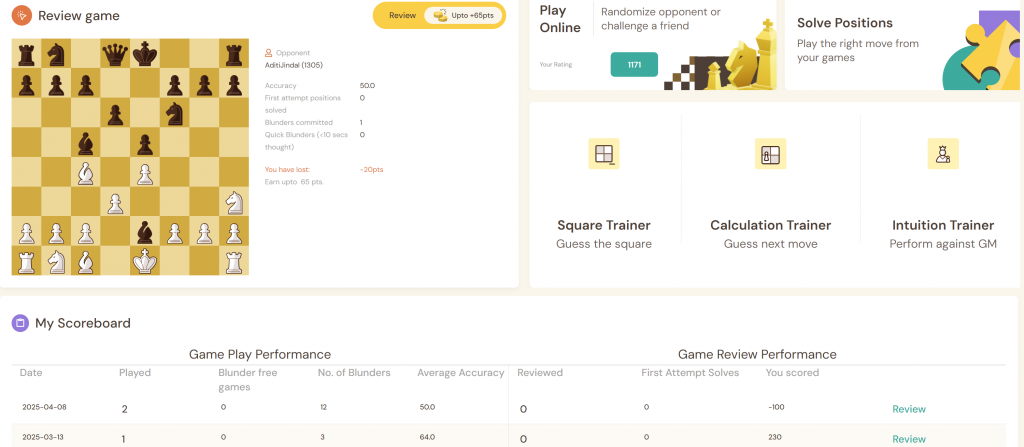Screen dimensions: 1024x447
Task: Click the Intuition Trainer title
Action: tap(943, 225)
